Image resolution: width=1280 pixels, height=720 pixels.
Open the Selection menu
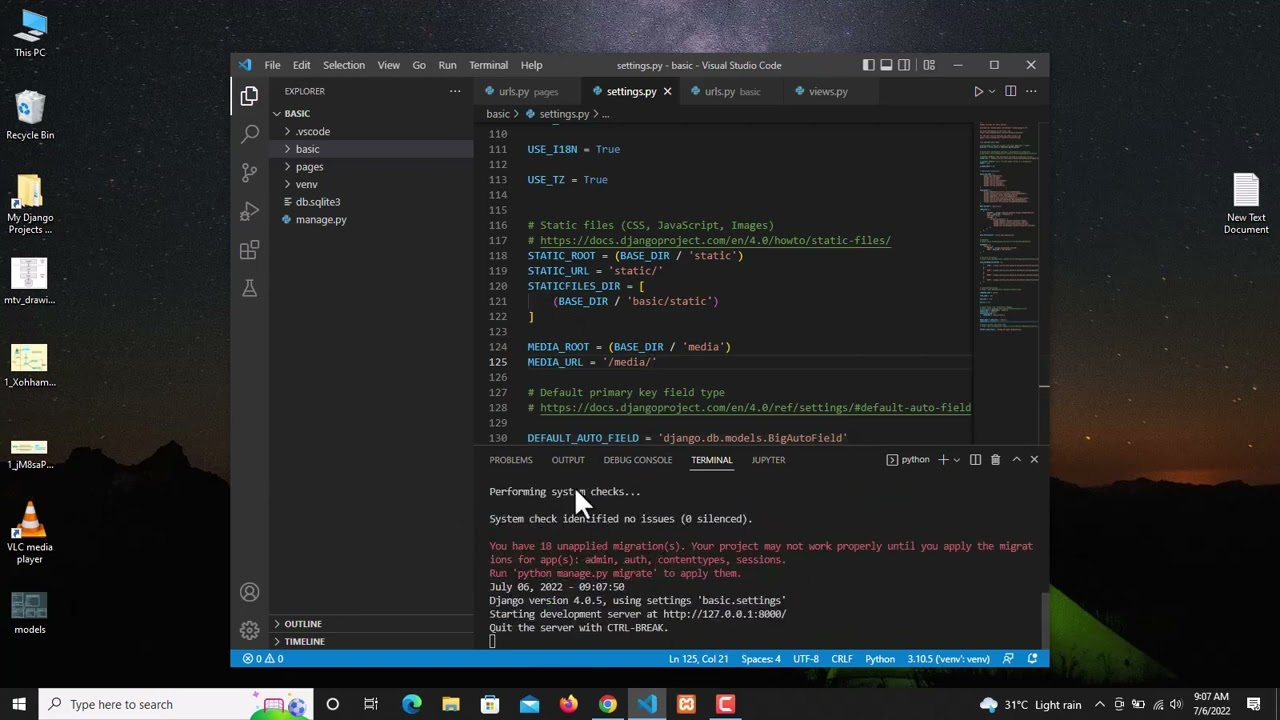[x=343, y=65]
